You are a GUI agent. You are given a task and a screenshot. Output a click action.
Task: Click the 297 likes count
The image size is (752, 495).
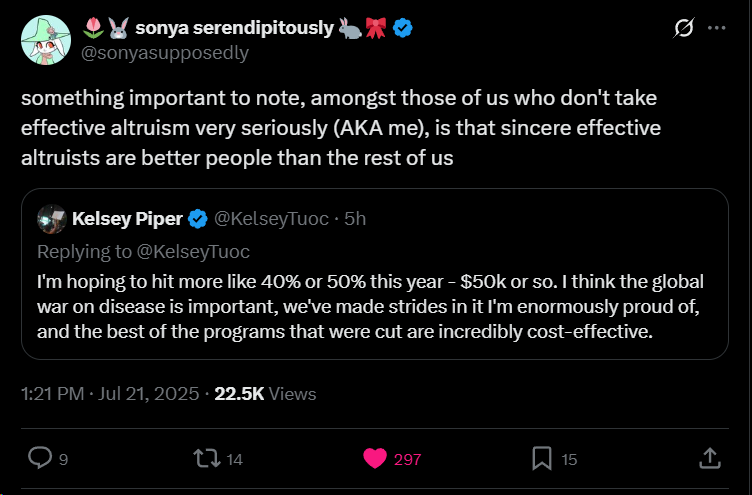(x=407, y=460)
